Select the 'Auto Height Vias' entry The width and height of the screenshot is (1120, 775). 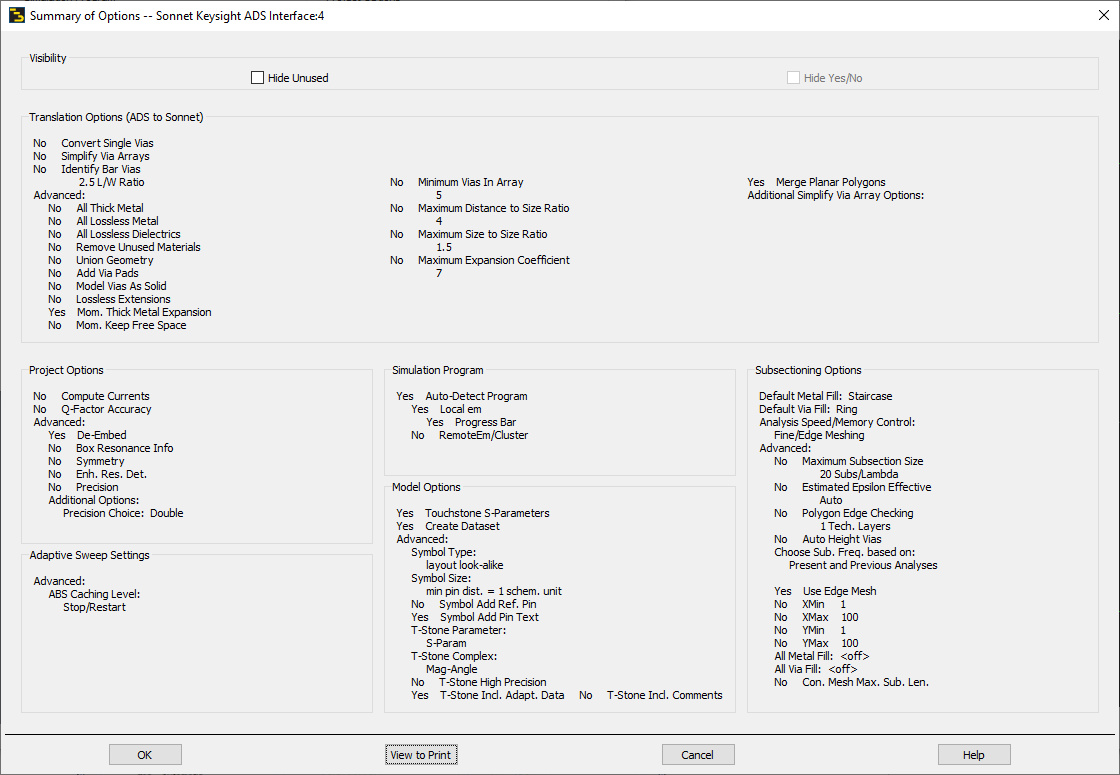point(842,539)
